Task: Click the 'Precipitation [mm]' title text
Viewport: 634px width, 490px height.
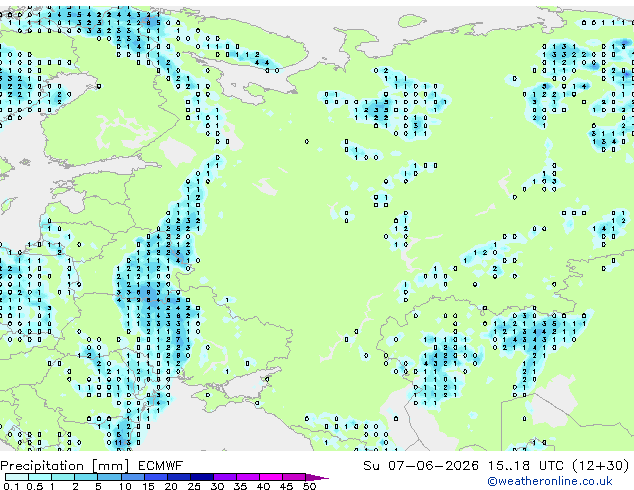Action: 65,466
